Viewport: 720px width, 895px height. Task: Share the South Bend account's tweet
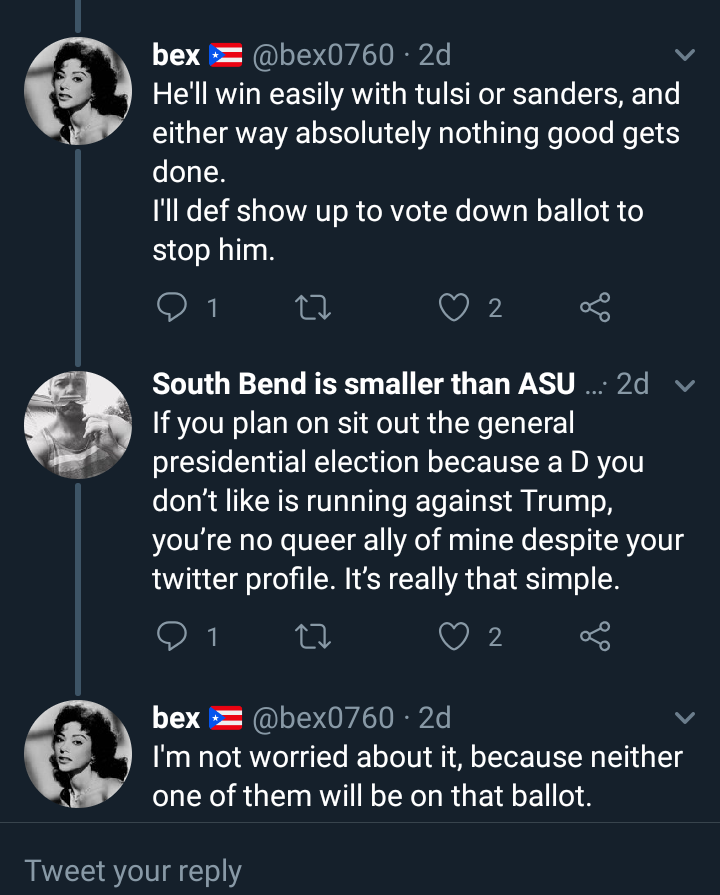(x=595, y=636)
